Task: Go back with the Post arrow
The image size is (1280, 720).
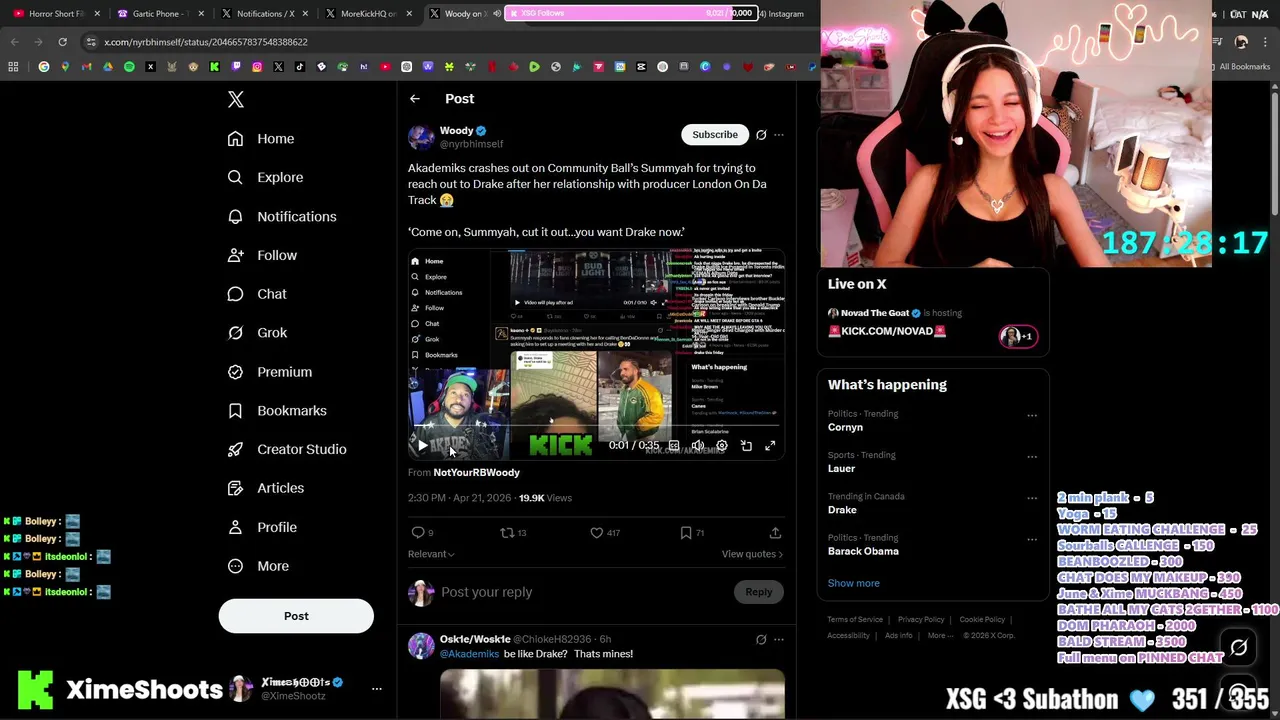Action: pyautogui.click(x=415, y=98)
